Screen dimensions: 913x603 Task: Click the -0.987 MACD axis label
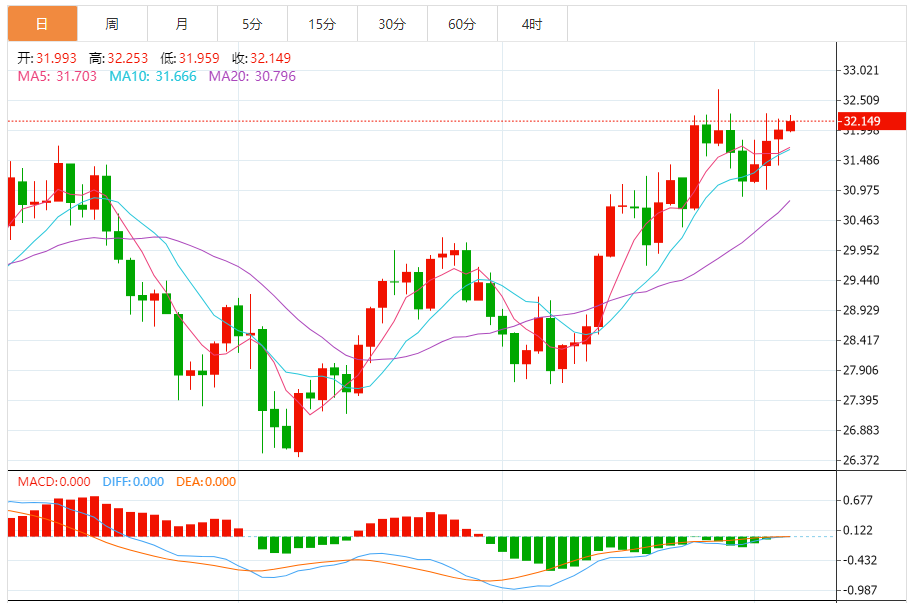(x=858, y=590)
